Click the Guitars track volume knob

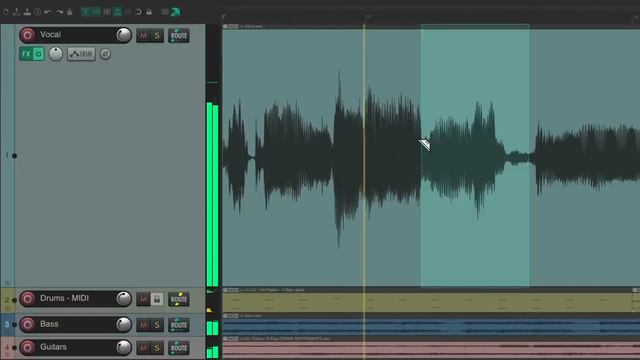pos(124,347)
